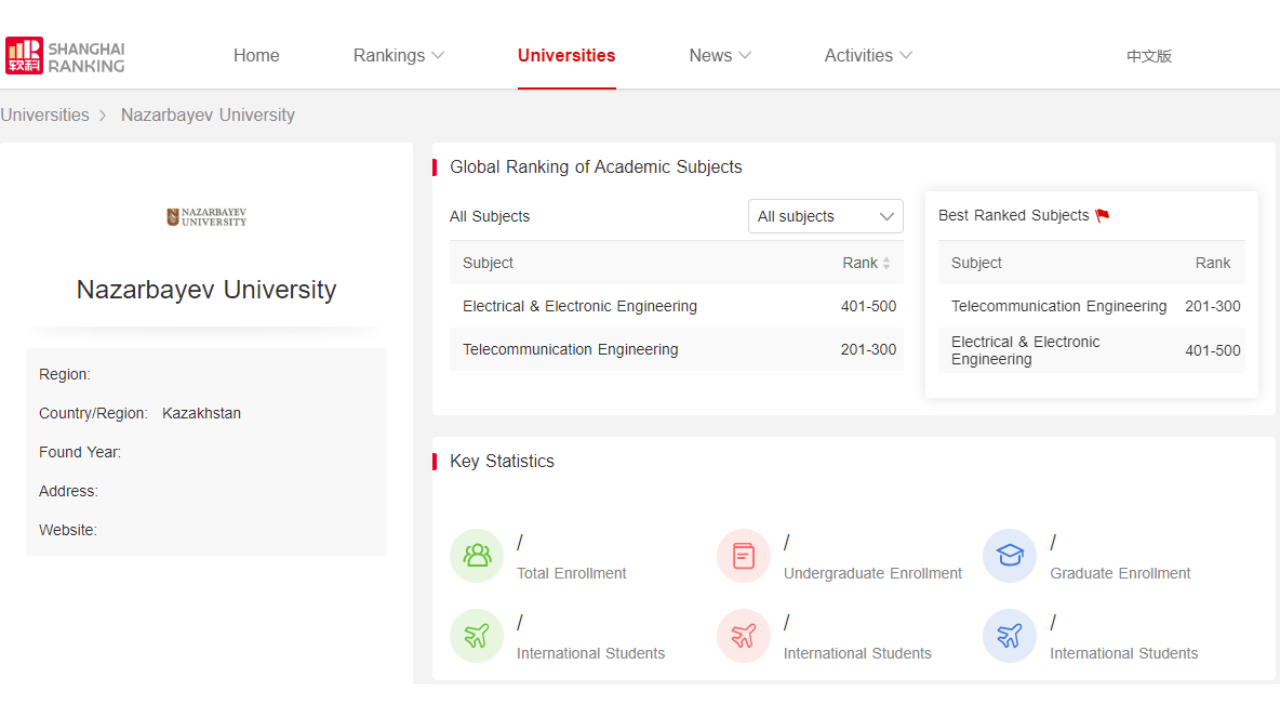Click the Universities breadcrumb link
Viewport: 1280px width, 720px height.
(x=45, y=115)
